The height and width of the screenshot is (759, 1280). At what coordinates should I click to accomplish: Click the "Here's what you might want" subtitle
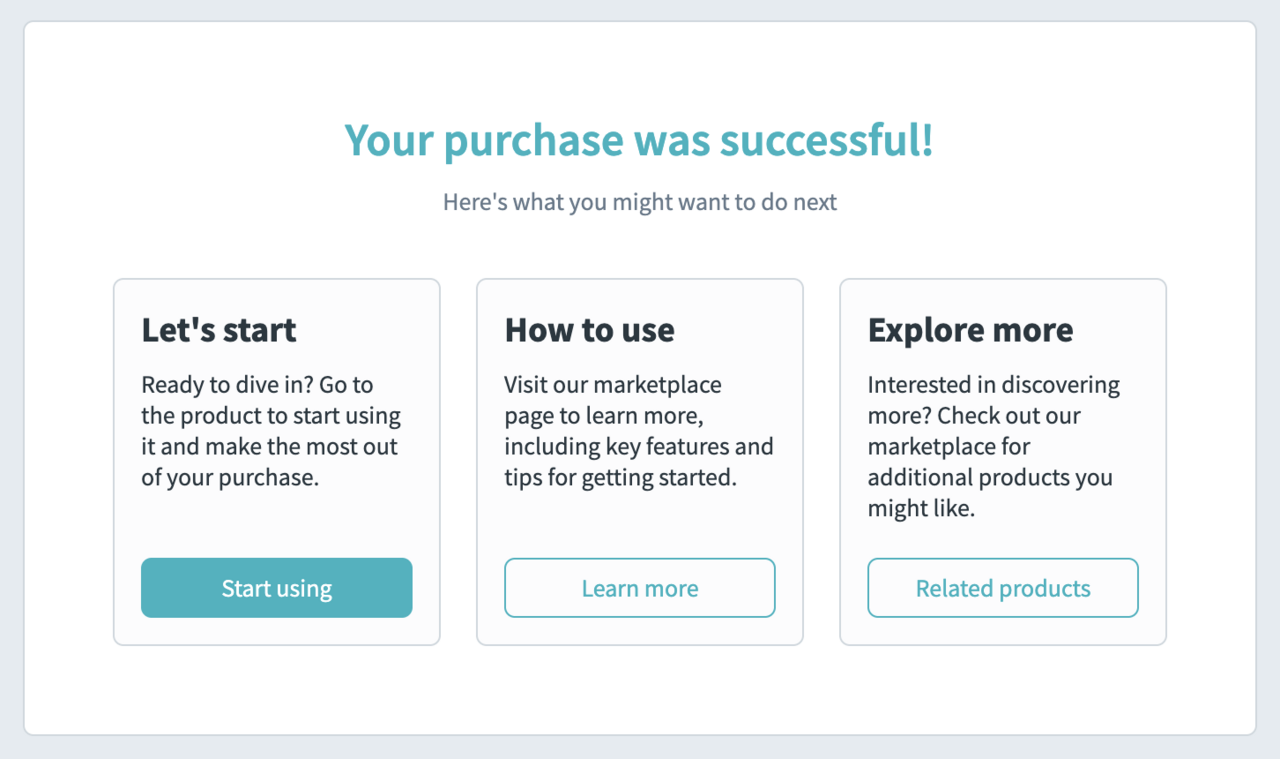point(640,202)
